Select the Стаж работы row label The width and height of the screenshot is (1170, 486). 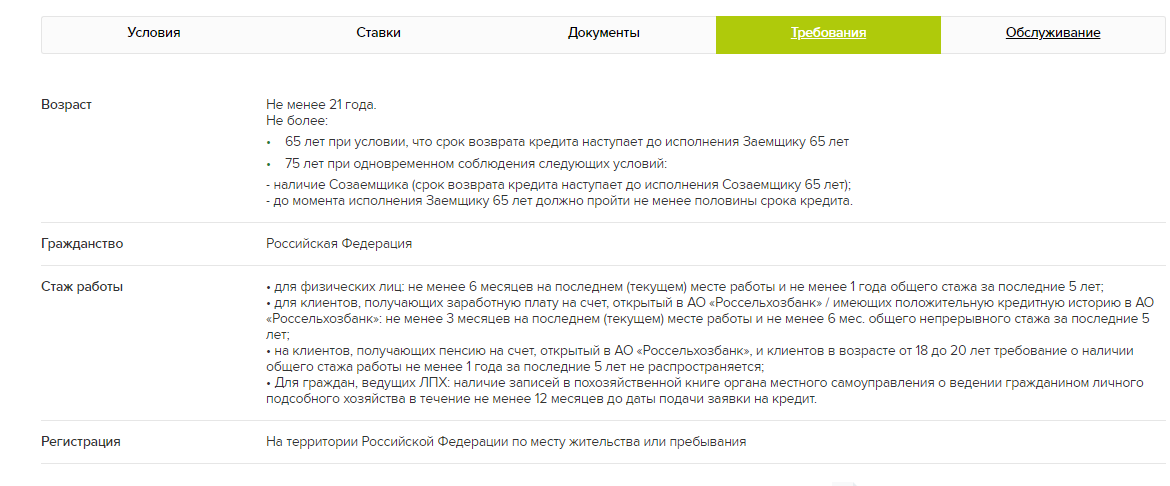click(82, 287)
